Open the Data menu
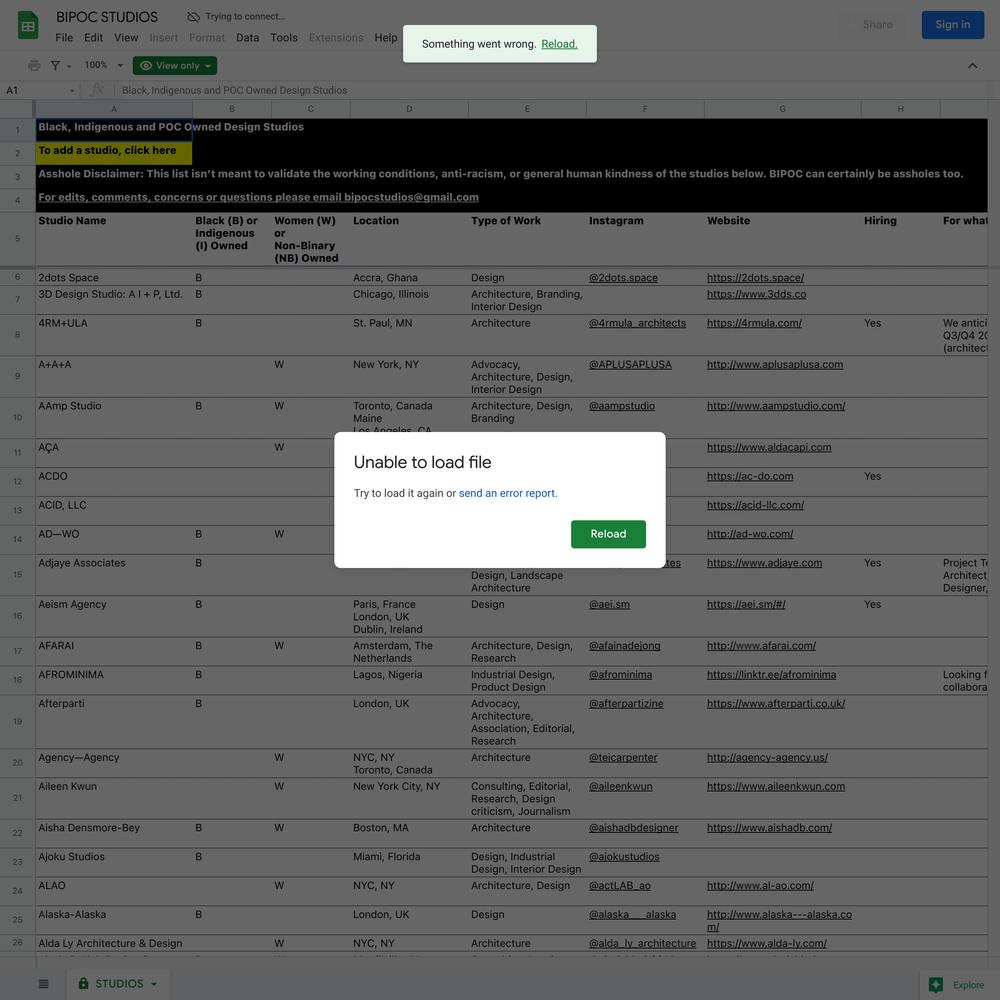 pyautogui.click(x=247, y=38)
